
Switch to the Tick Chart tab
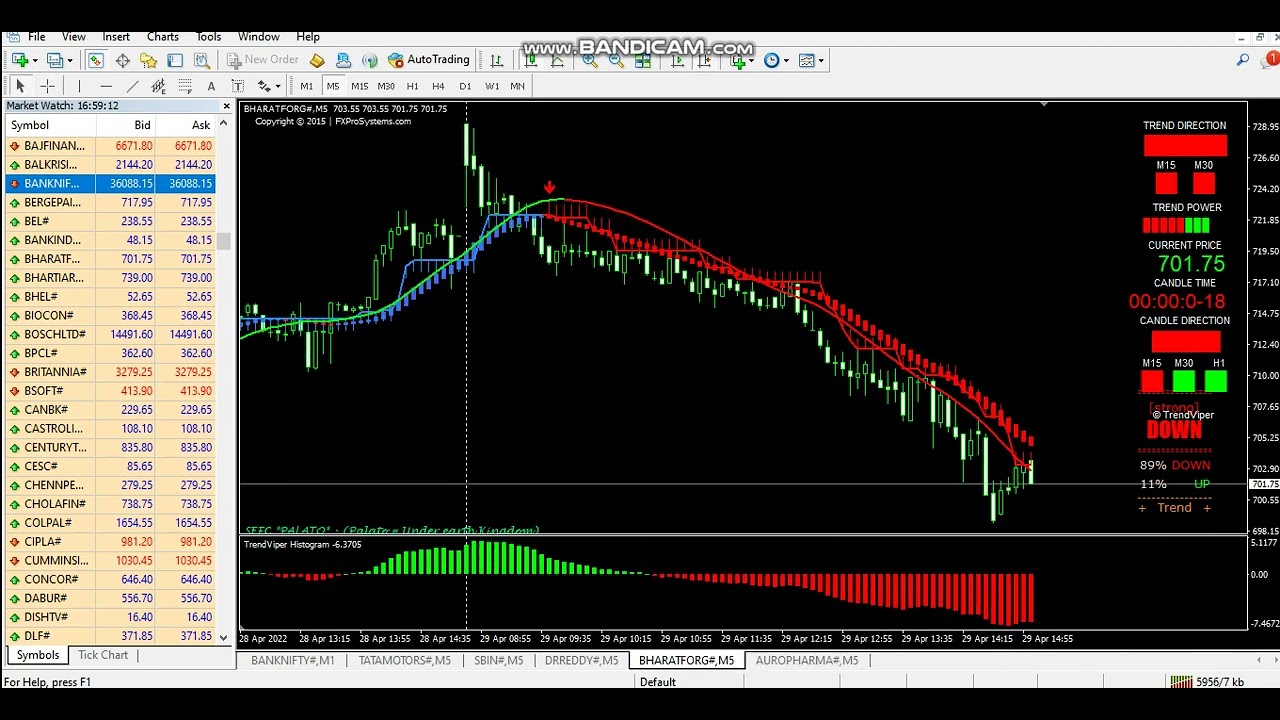pos(103,655)
